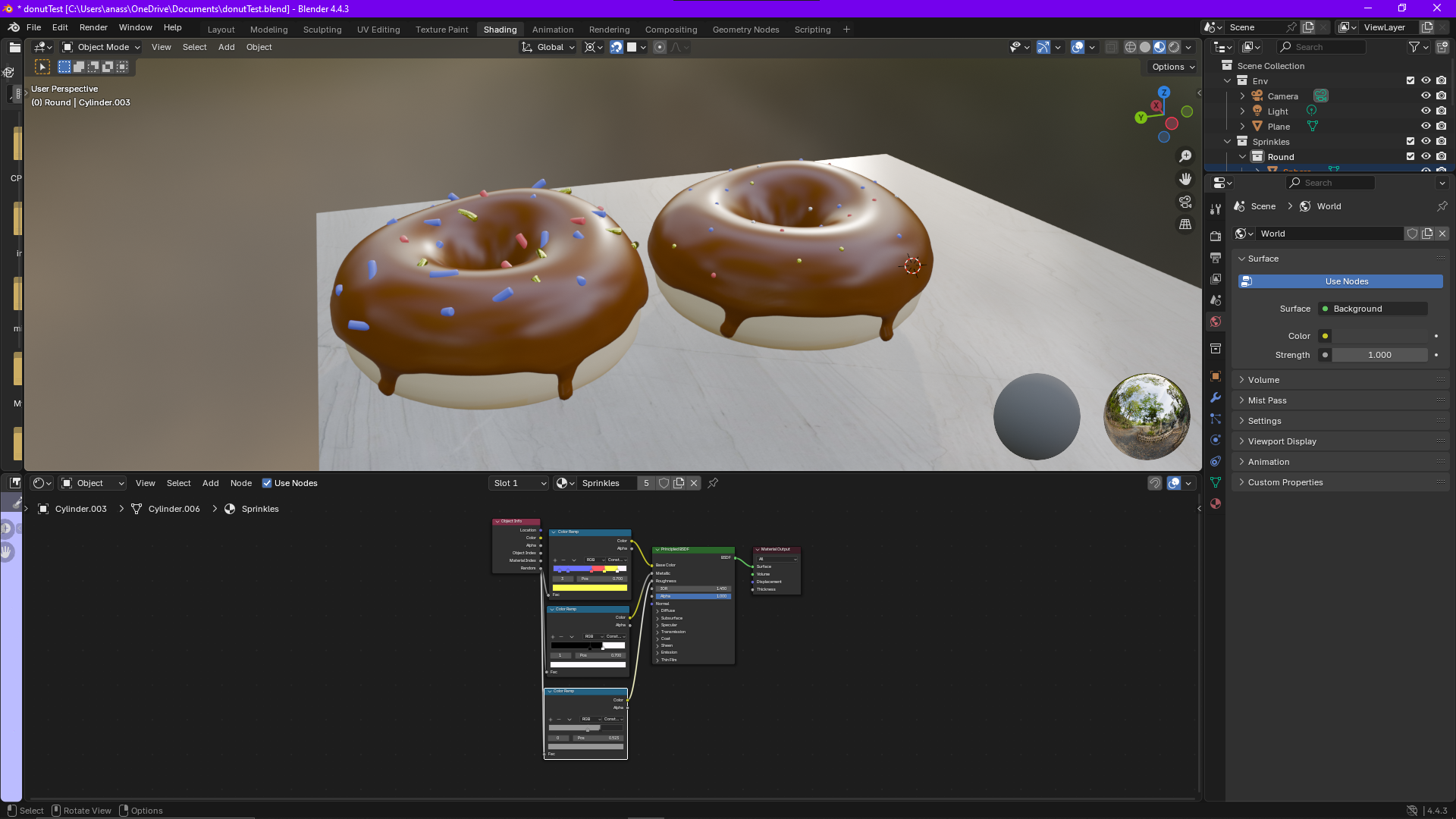Open the Object Constraints tab
The width and height of the screenshot is (1456, 819).
[1216, 461]
